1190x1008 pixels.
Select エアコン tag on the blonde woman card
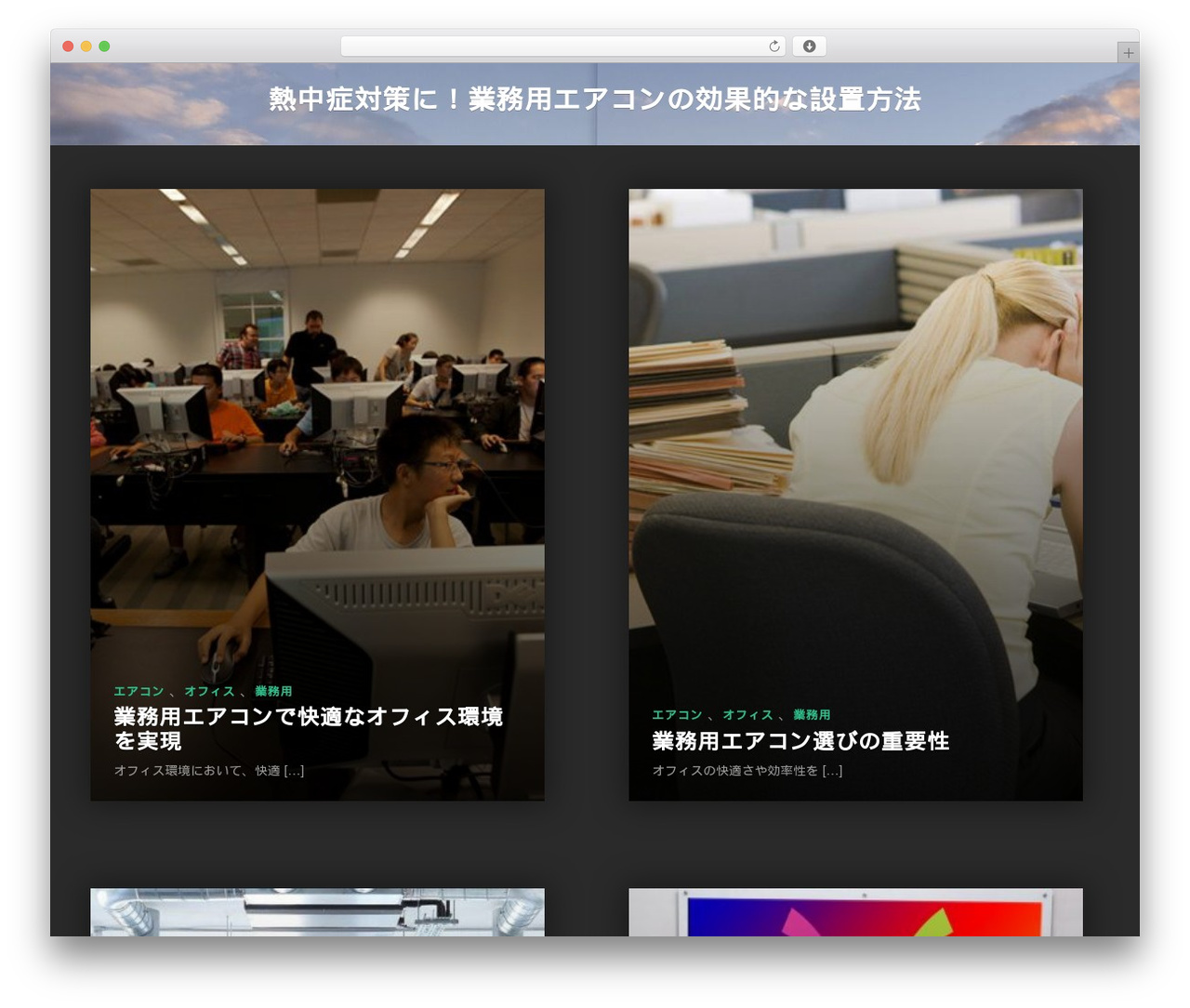[677, 715]
